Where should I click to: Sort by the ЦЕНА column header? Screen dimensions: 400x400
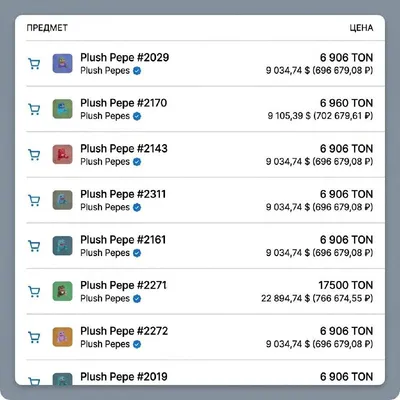361,28
